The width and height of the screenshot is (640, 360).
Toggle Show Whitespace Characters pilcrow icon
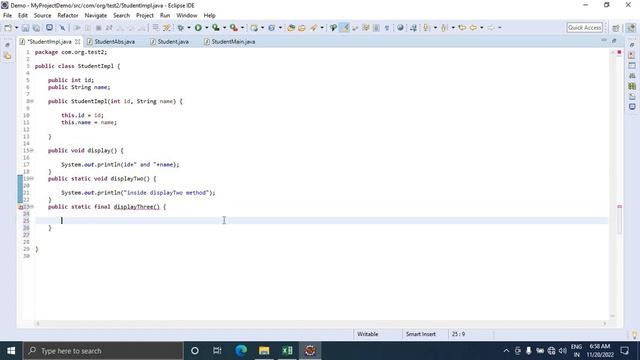click(x=387, y=28)
